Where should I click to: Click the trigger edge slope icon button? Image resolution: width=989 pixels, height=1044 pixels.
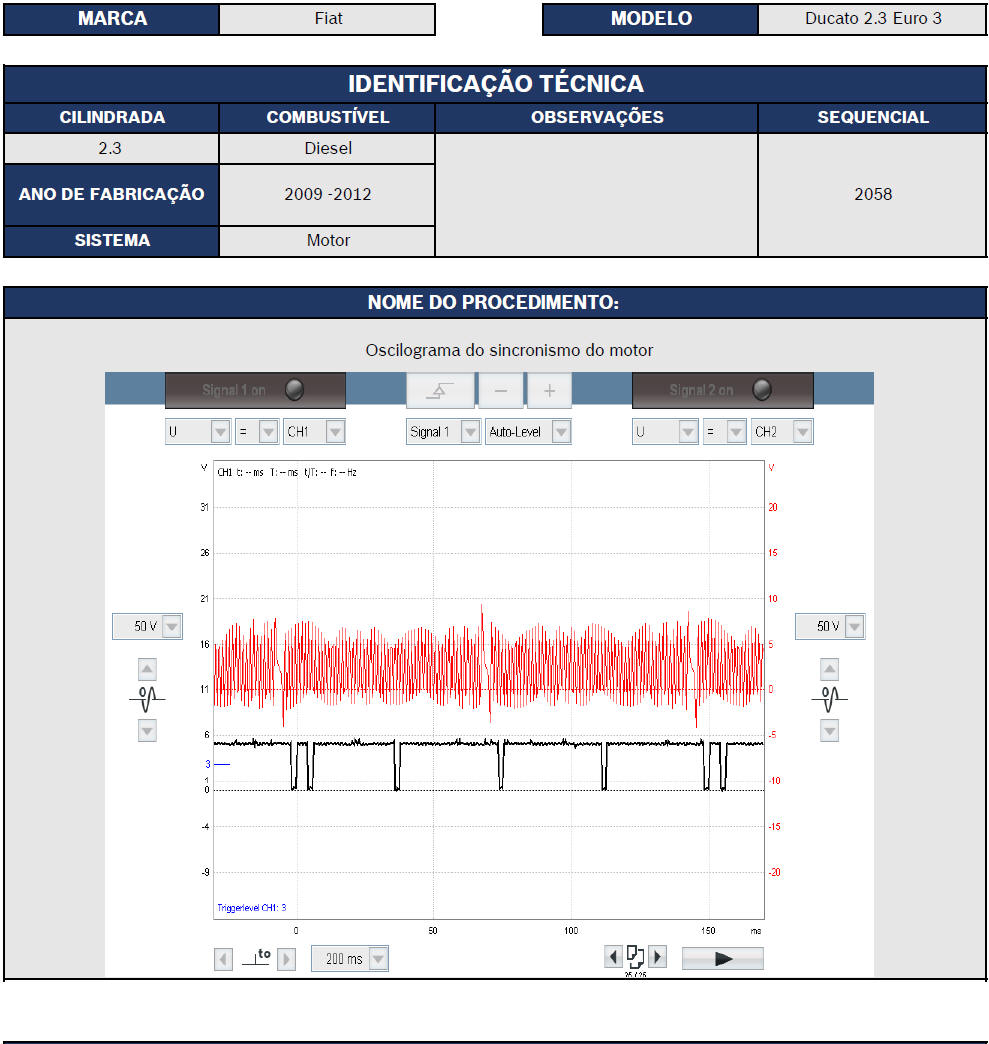(x=440, y=391)
